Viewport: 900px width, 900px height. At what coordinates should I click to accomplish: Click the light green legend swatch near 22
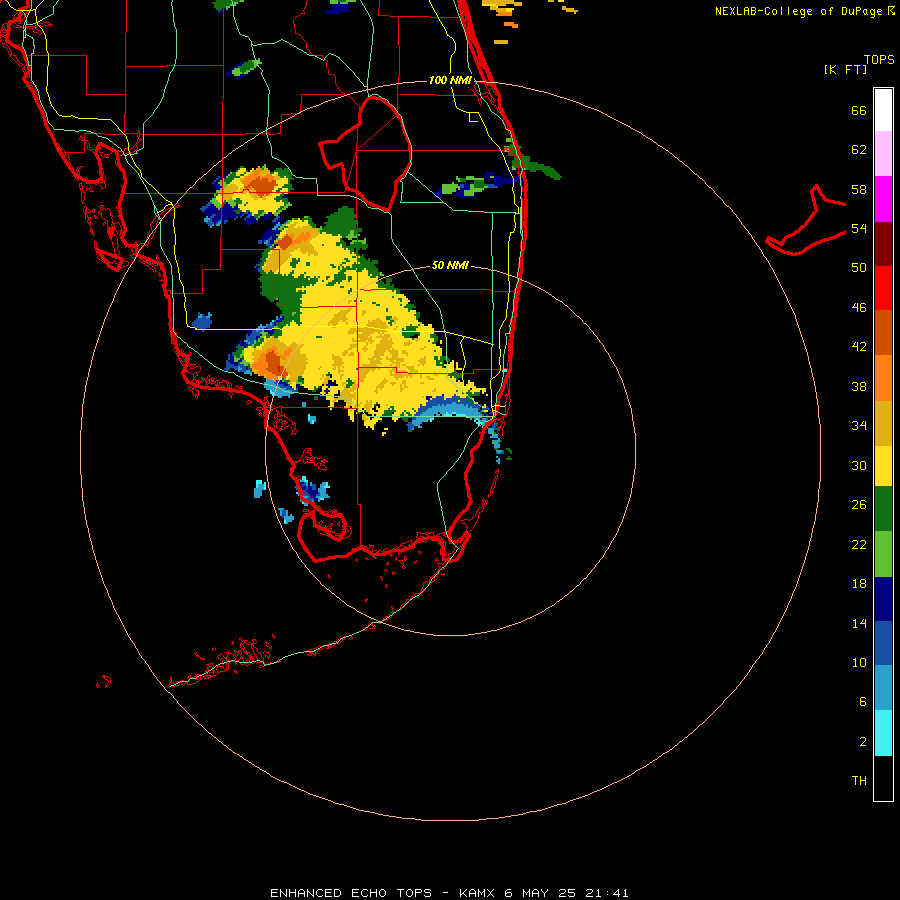tap(883, 554)
